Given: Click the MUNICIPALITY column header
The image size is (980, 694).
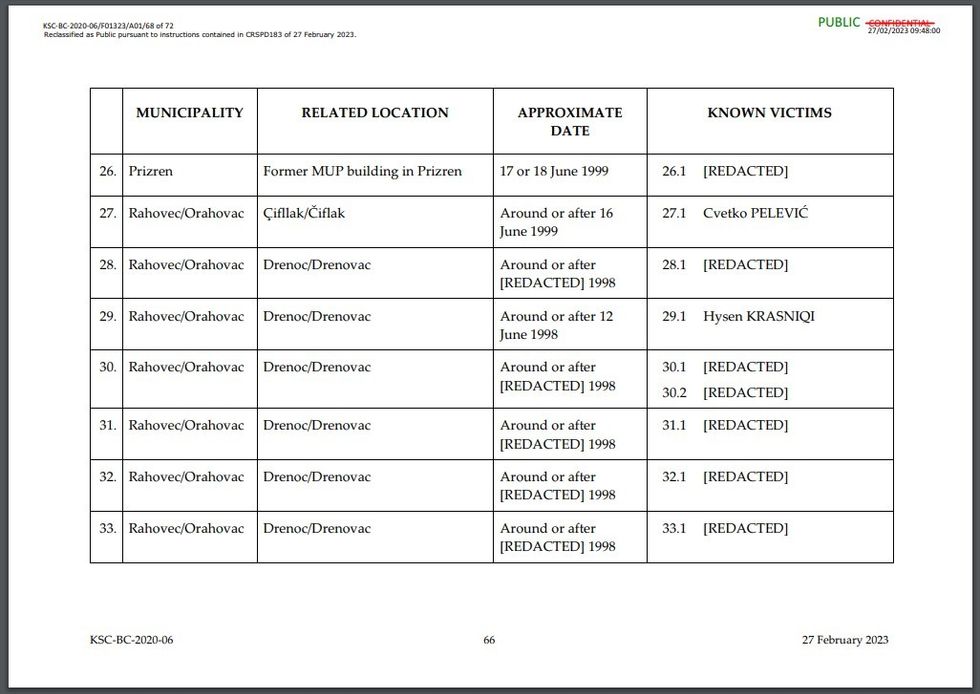Looking at the screenshot, I should (189, 113).
